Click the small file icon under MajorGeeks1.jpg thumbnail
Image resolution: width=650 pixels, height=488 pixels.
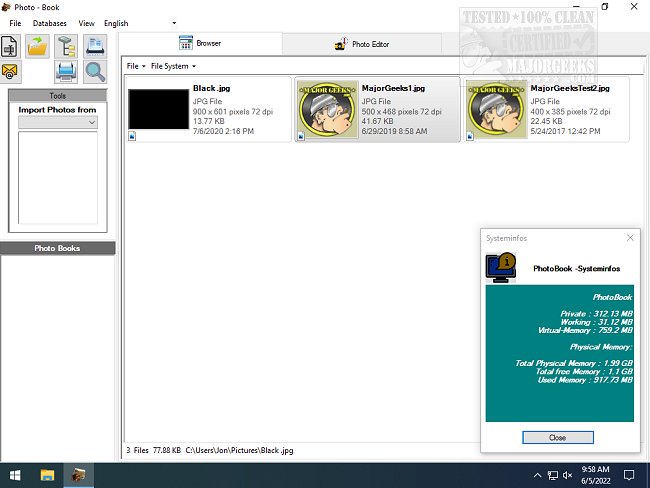(301, 136)
